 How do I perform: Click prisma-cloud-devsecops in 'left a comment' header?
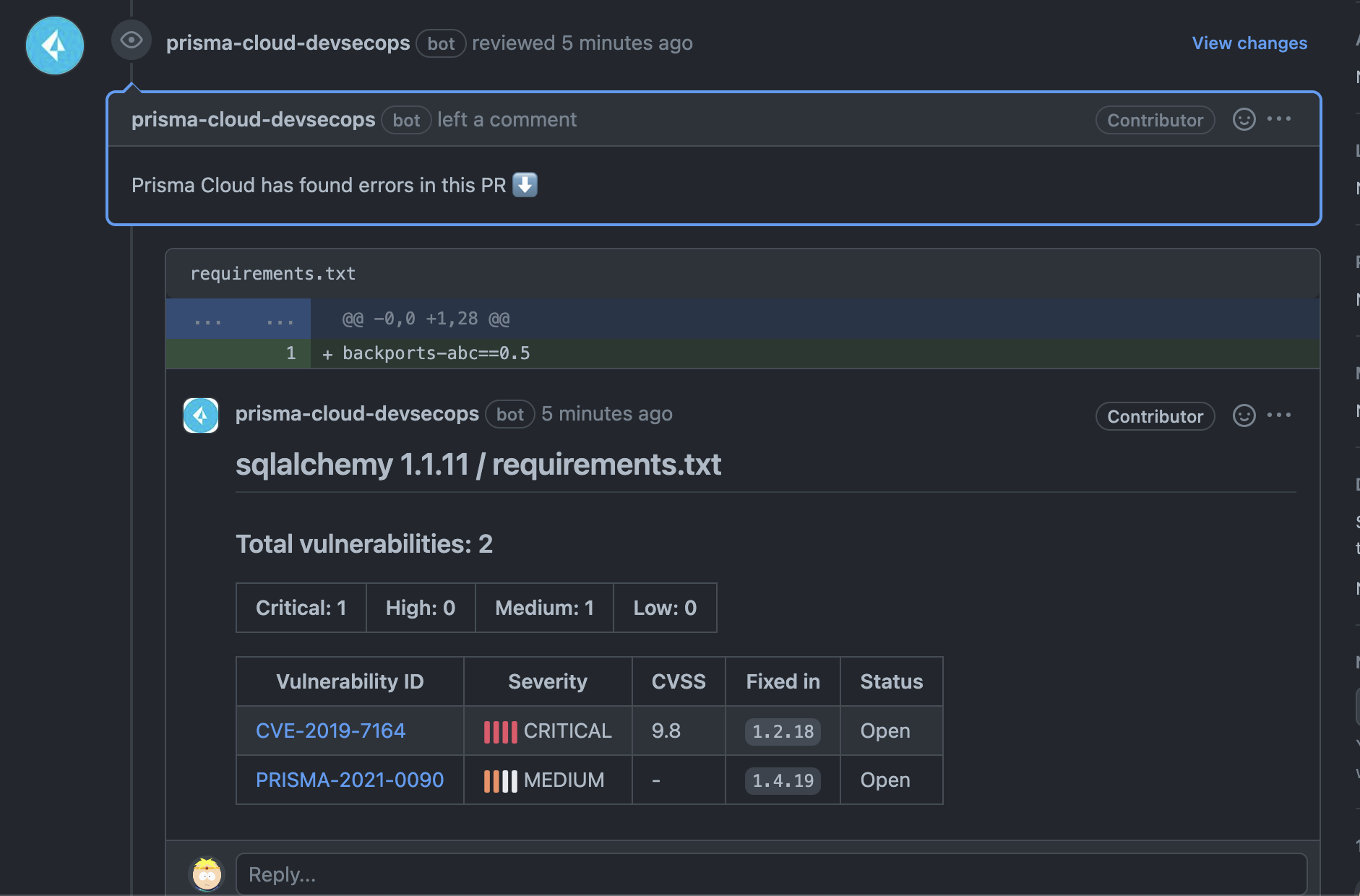(x=253, y=120)
